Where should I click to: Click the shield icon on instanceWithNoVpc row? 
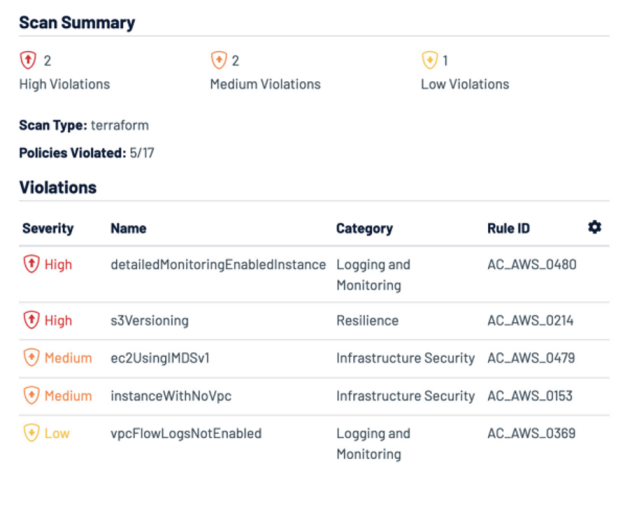31,396
